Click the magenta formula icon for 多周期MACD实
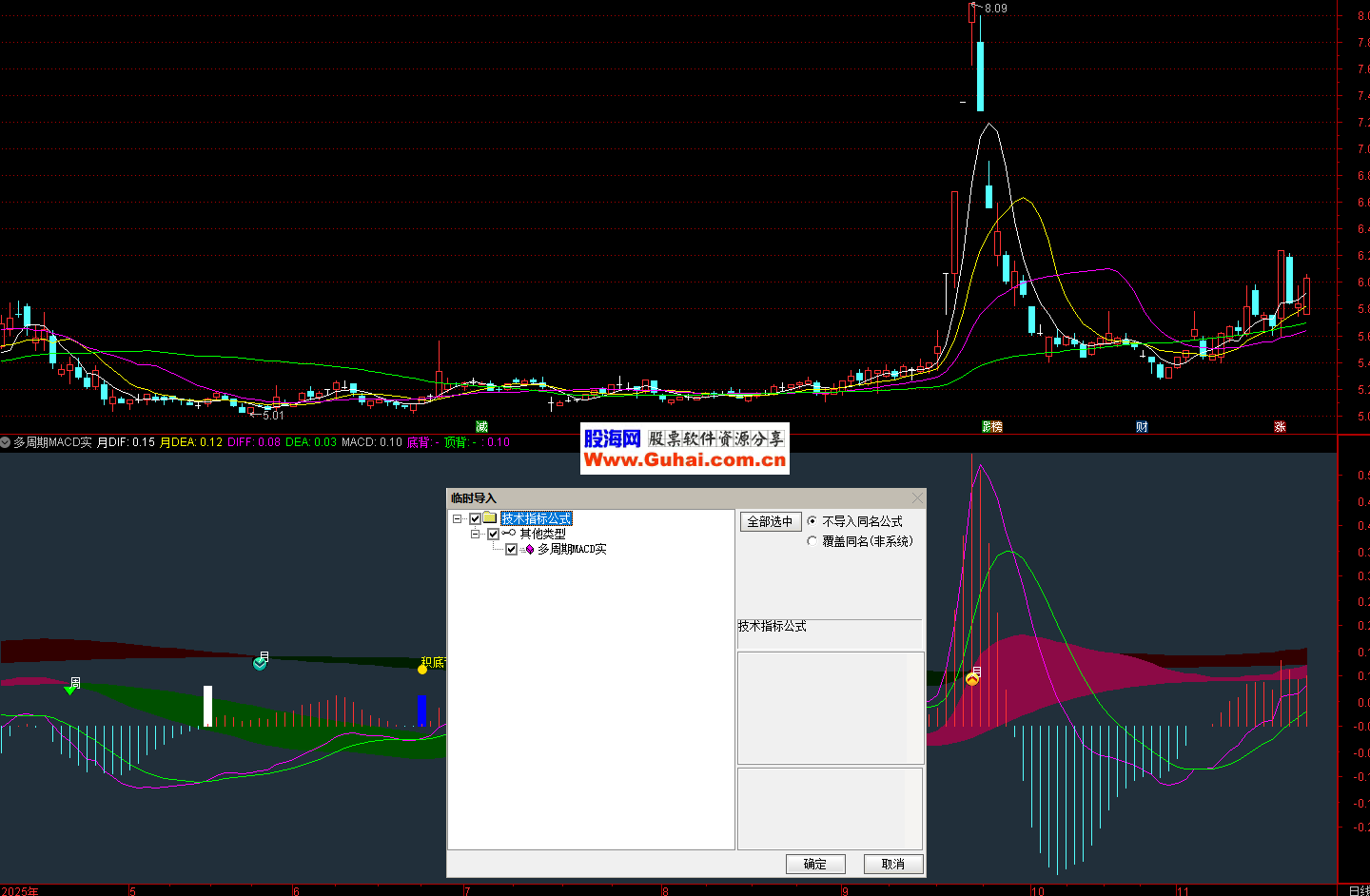This screenshot has width=1370, height=896. coord(529,549)
